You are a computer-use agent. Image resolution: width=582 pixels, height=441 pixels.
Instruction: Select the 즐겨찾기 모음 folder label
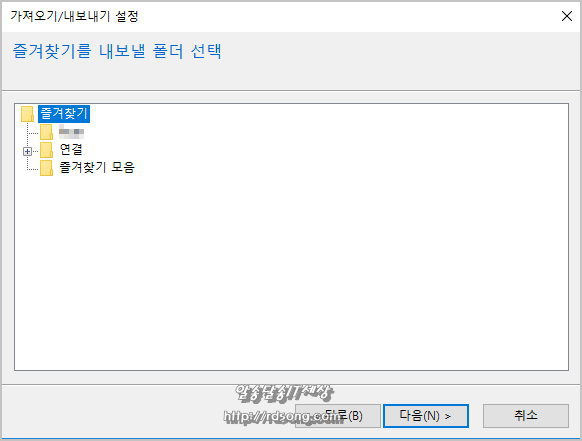pos(97,167)
